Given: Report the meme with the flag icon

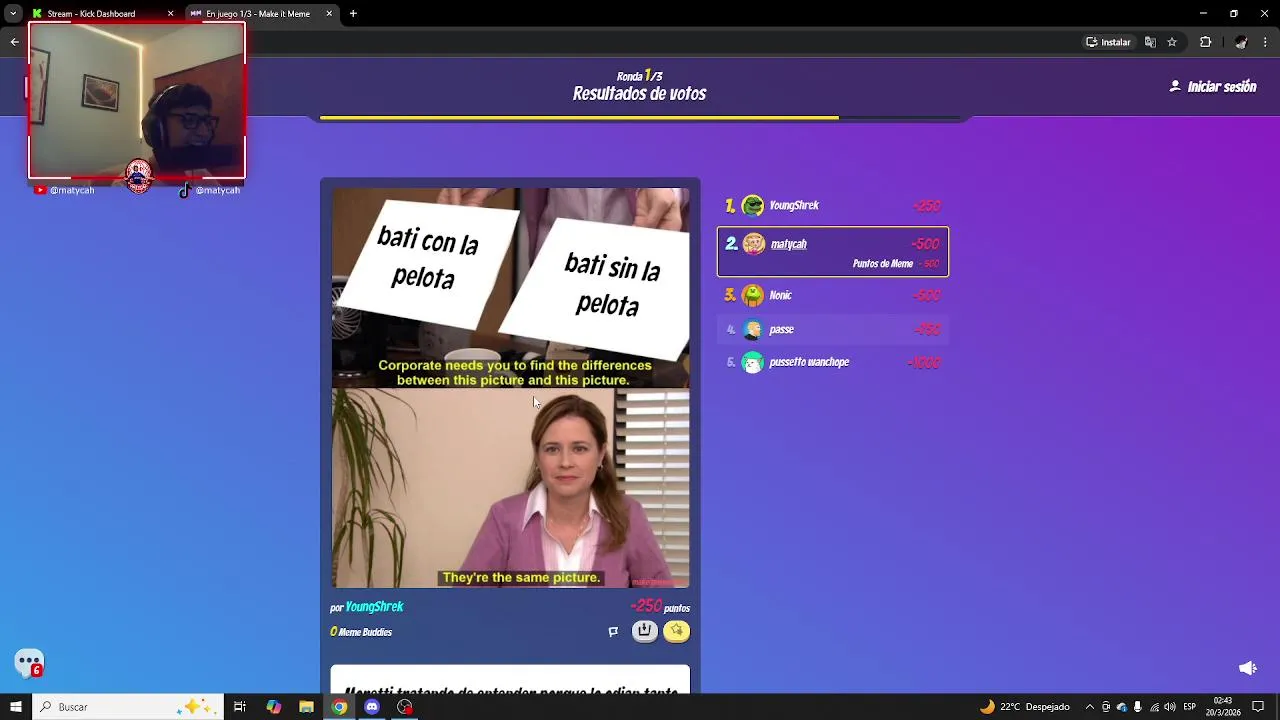Looking at the screenshot, I should click(x=613, y=631).
